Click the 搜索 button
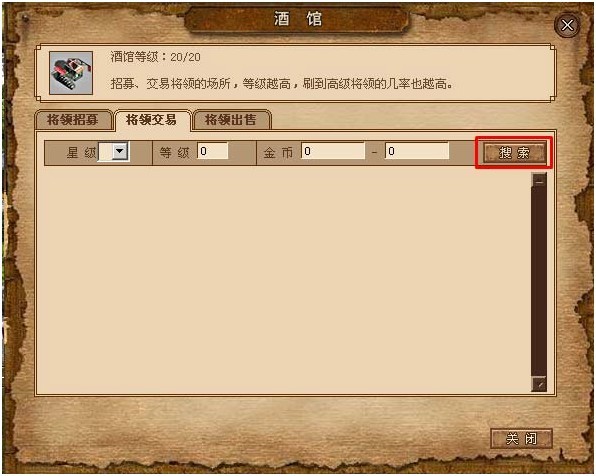596x476 pixels. click(514, 152)
